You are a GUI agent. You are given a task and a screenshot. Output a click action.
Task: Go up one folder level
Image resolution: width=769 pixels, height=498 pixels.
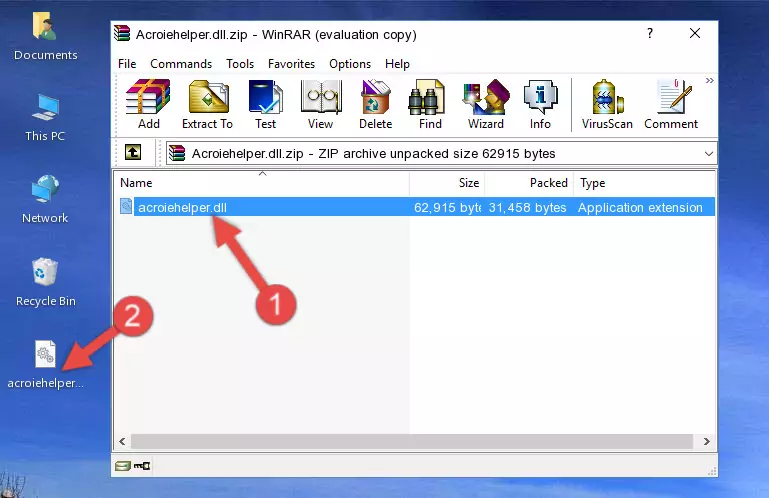pyautogui.click(x=133, y=153)
